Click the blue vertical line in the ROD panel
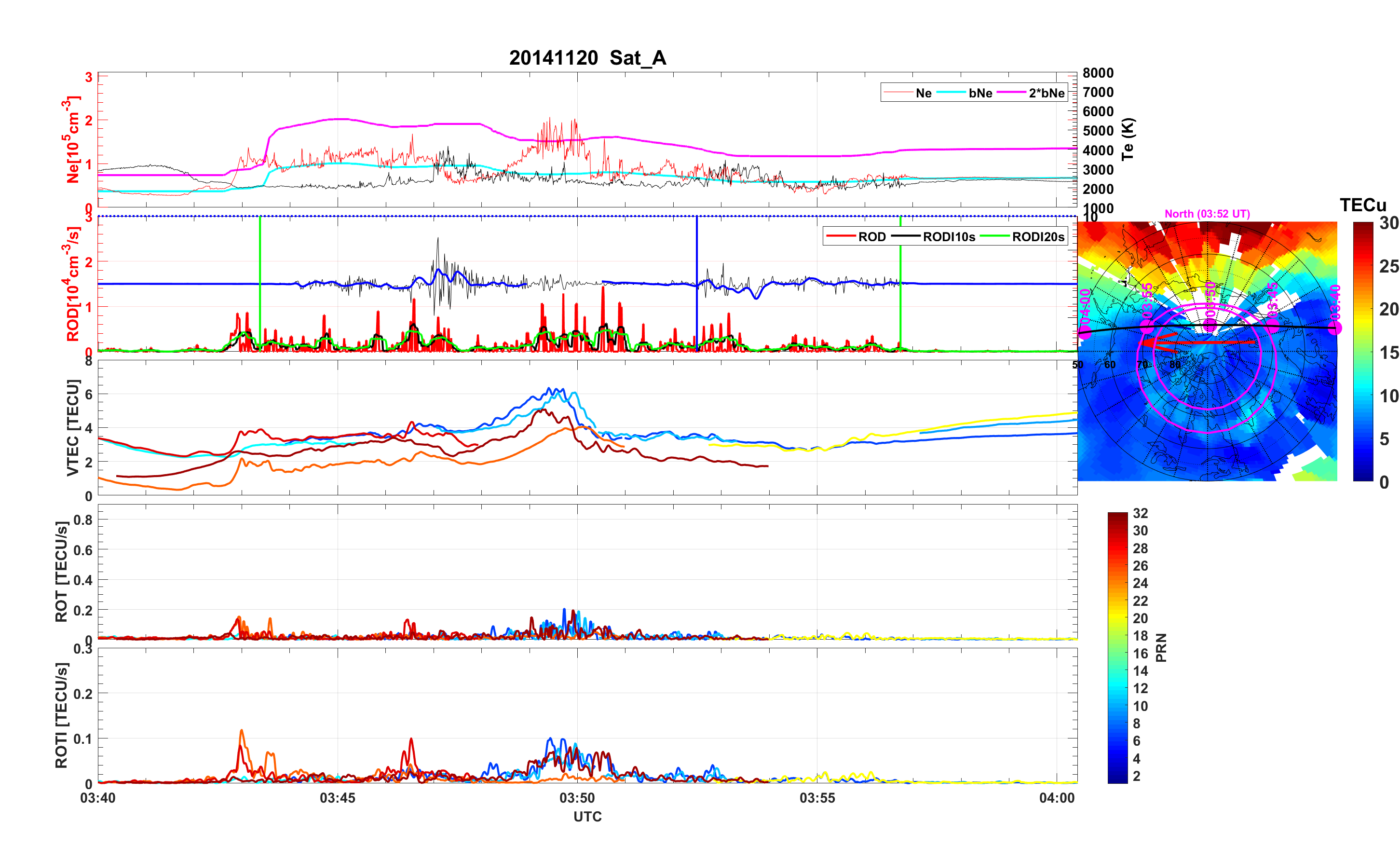 tap(696, 256)
